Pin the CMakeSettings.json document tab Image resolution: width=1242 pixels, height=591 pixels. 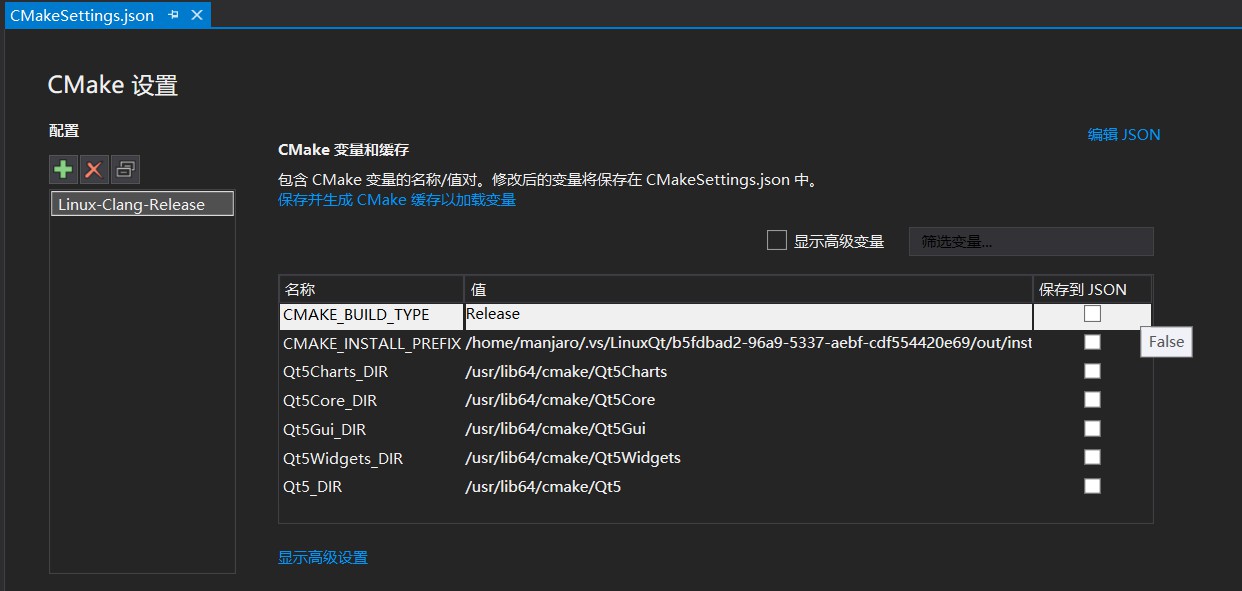pyautogui.click(x=172, y=15)
